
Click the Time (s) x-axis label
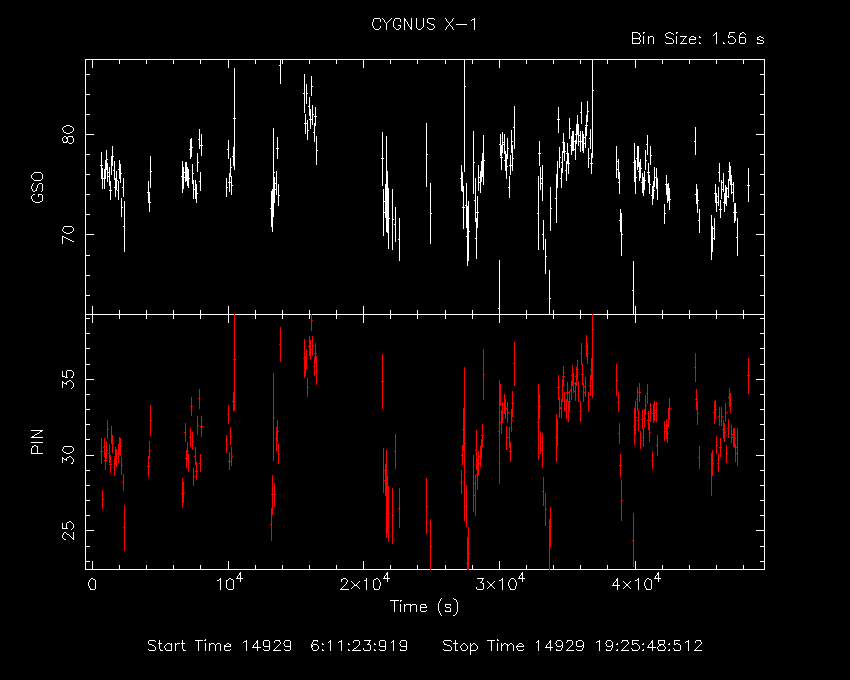[424, 607]
